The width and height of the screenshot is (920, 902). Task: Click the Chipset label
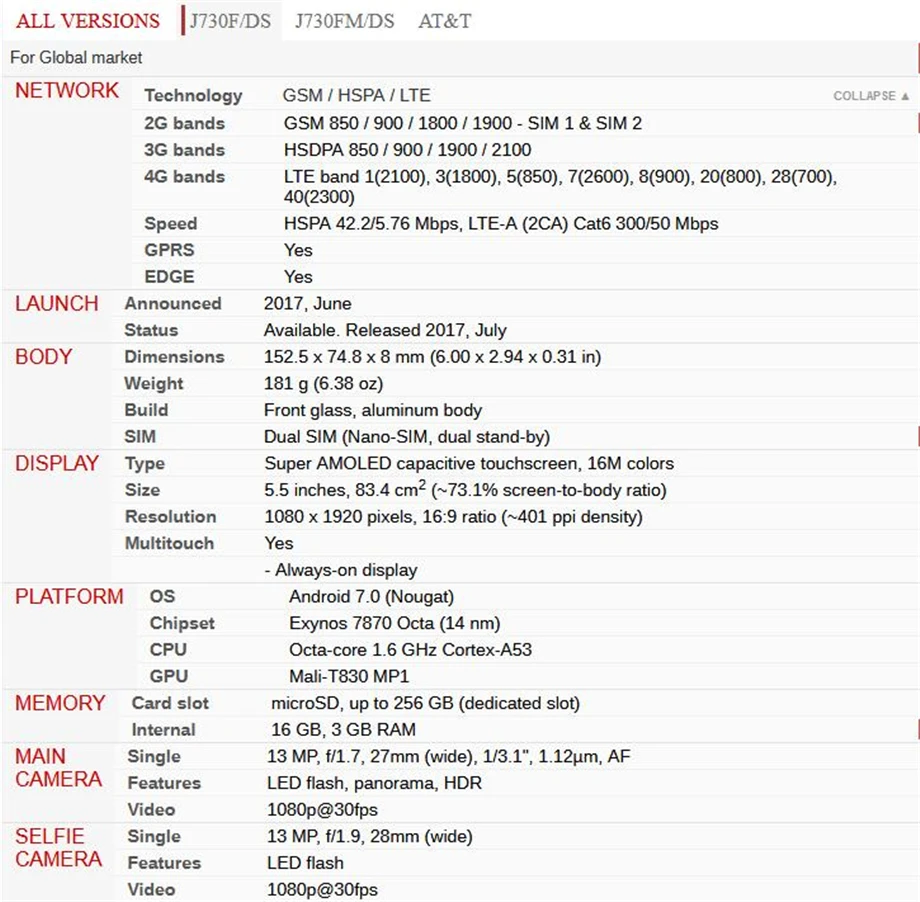(x=182, y=623)
